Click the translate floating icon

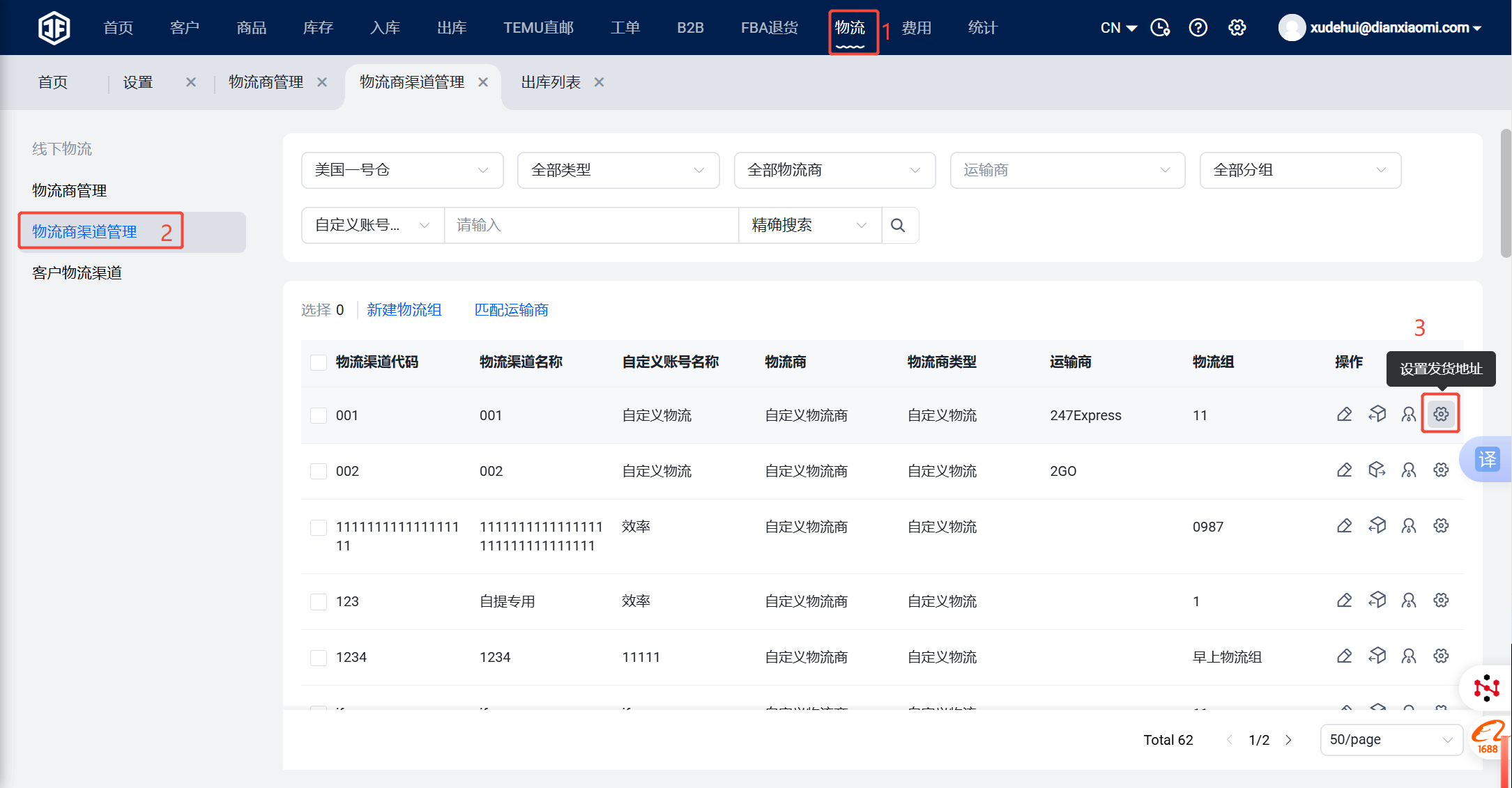[x=1487, y=459]
